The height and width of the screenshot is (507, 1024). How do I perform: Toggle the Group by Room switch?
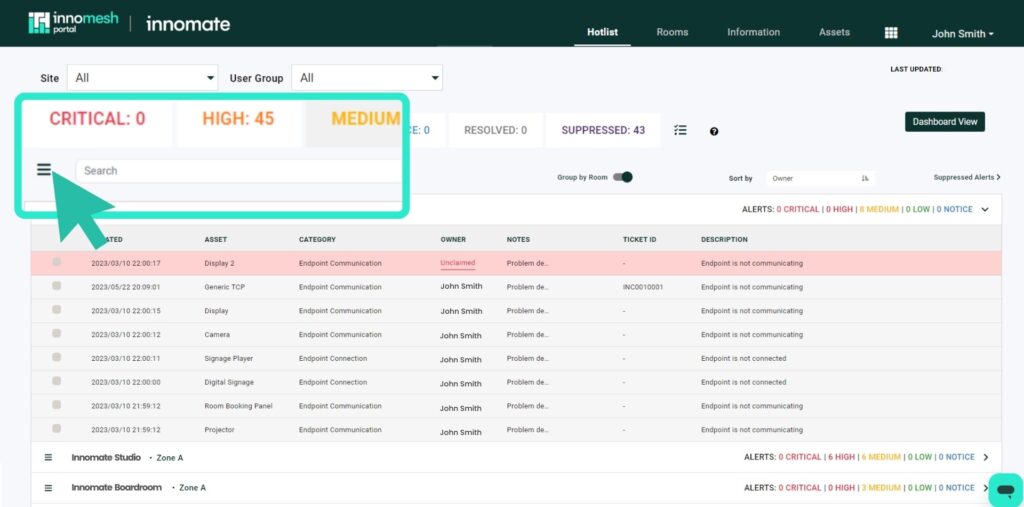(623, 177)
